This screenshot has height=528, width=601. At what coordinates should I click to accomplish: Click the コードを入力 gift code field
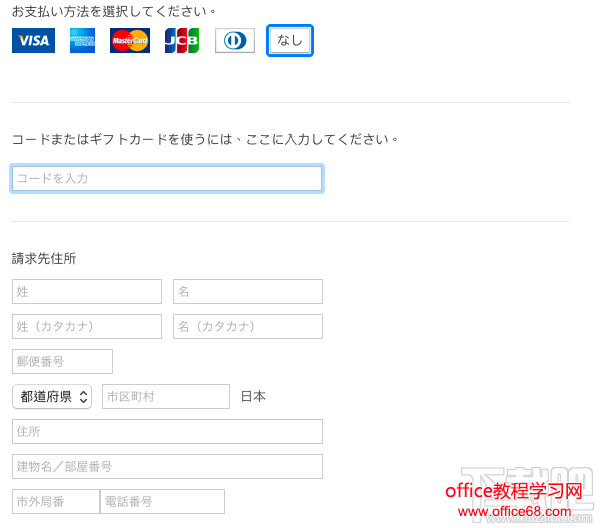coord(167,178)
